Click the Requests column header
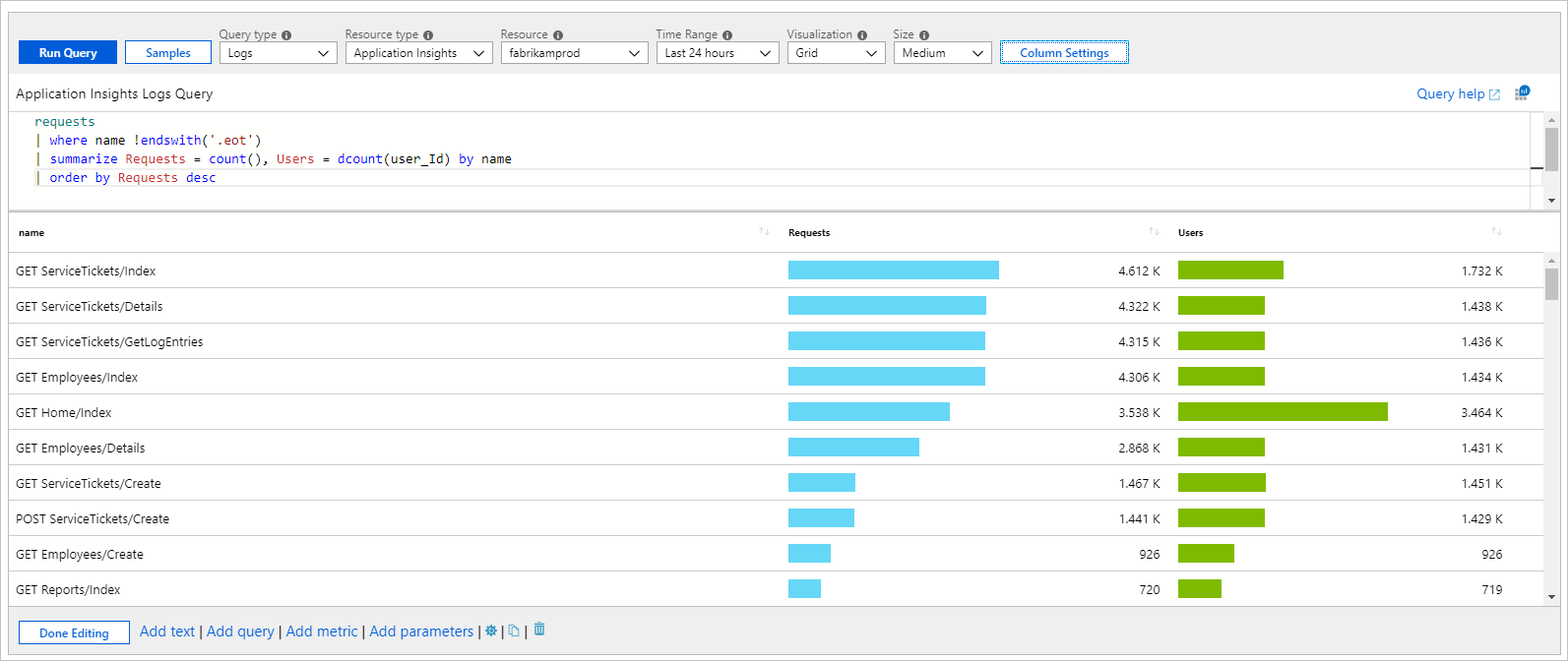 [x=809, y=233]
